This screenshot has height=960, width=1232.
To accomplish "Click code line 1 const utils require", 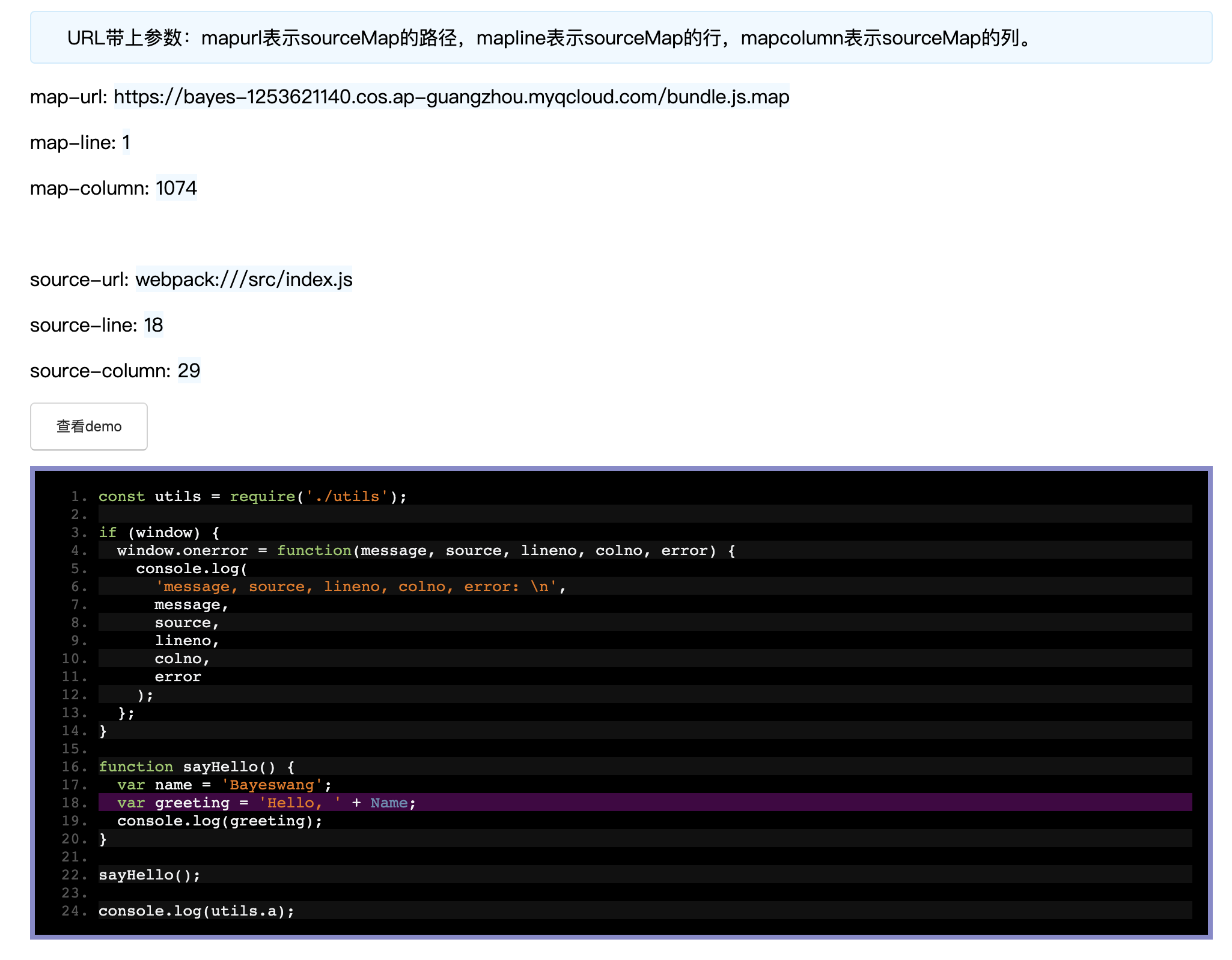I will pyautogui.click(x=252, y=496).
